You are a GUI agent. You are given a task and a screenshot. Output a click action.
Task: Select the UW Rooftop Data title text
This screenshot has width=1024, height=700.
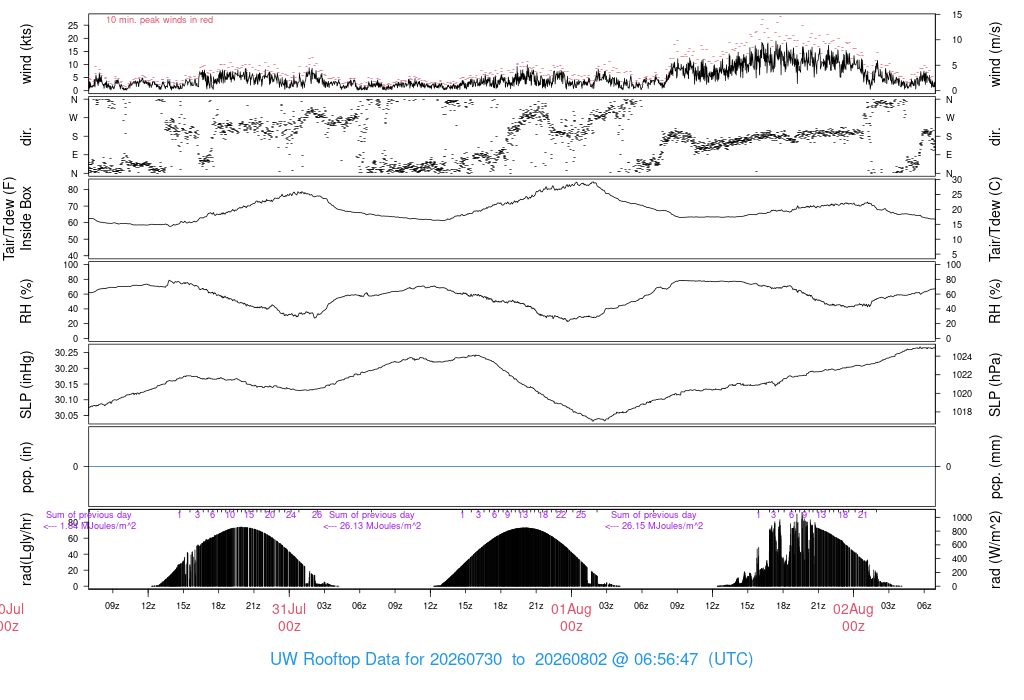click(x=511, y=659)
